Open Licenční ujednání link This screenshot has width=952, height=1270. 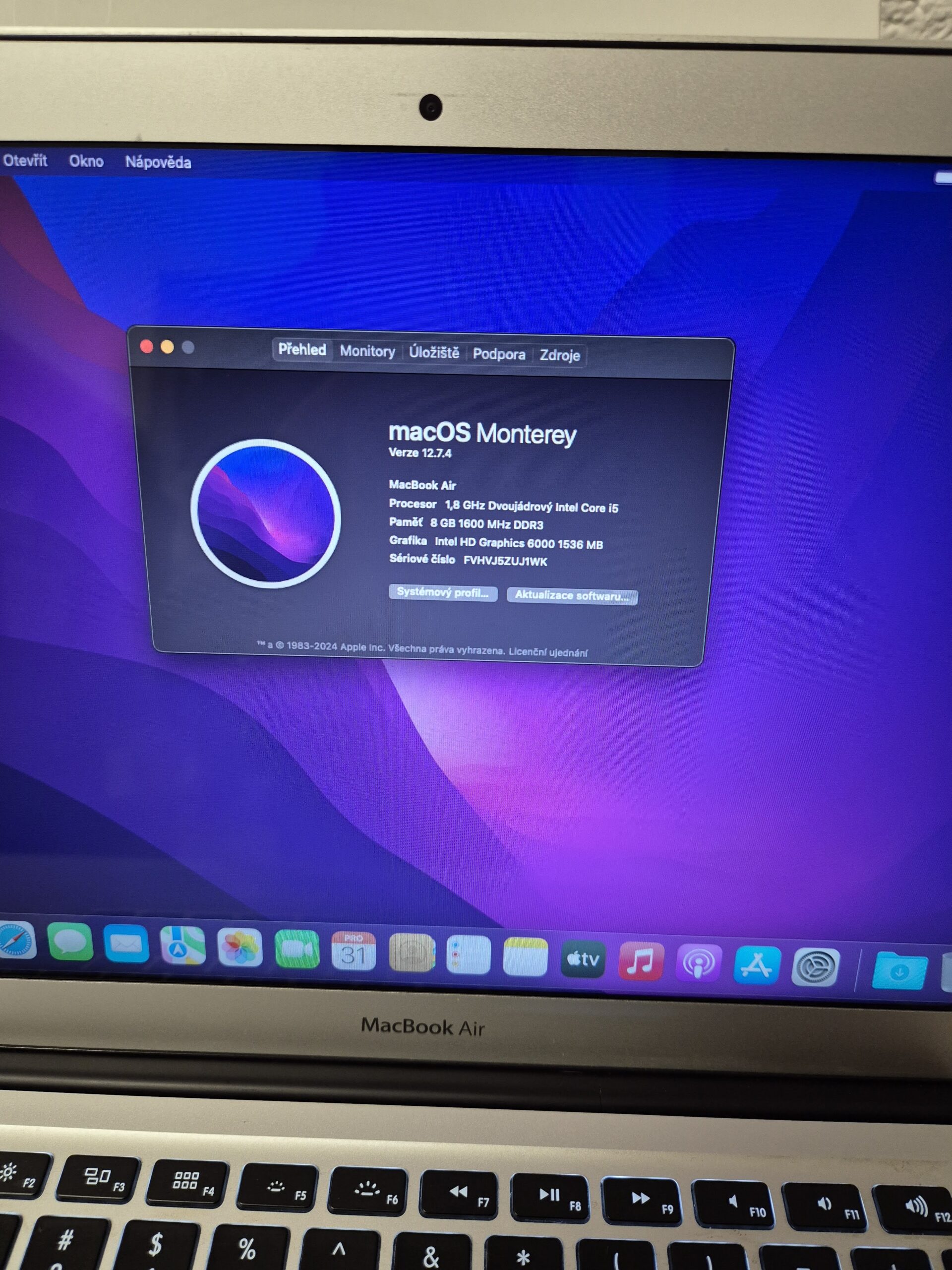tap(548, 652)
